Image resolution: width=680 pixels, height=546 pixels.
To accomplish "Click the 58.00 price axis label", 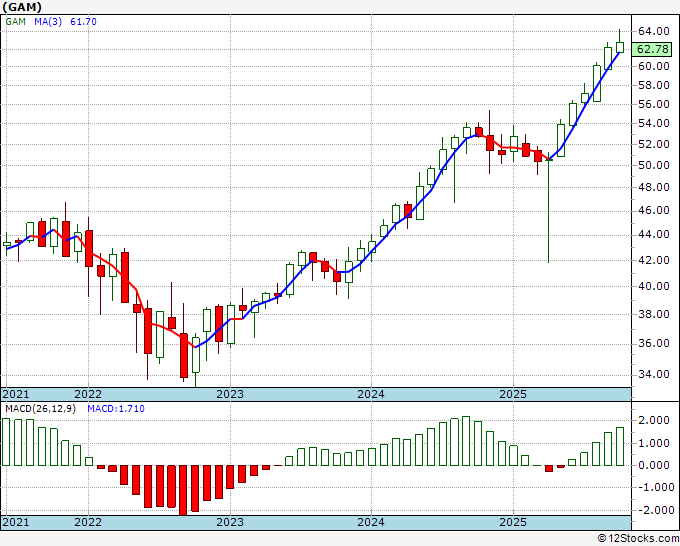I will (x=654, y=85).
